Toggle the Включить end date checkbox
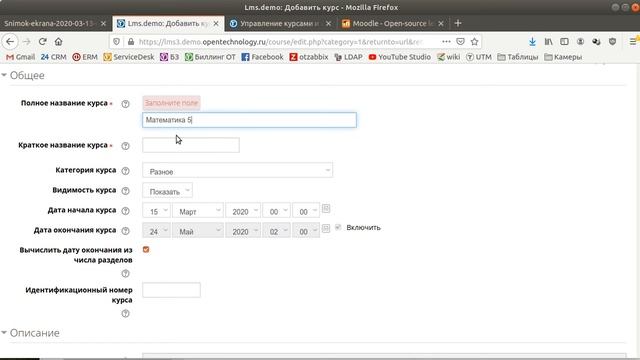Viewport: 640px width, 360px height. pos(338,227)
